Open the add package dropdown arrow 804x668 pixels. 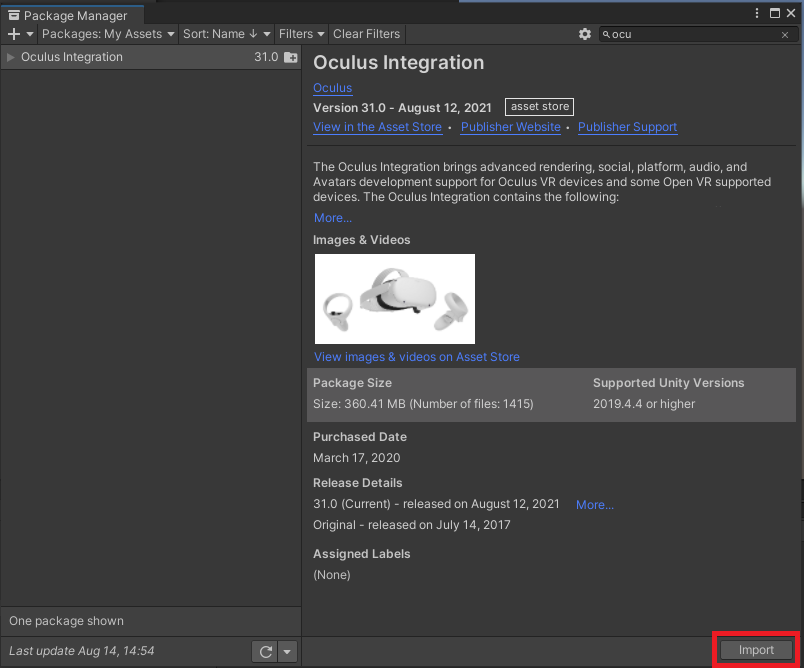point(30,34)
